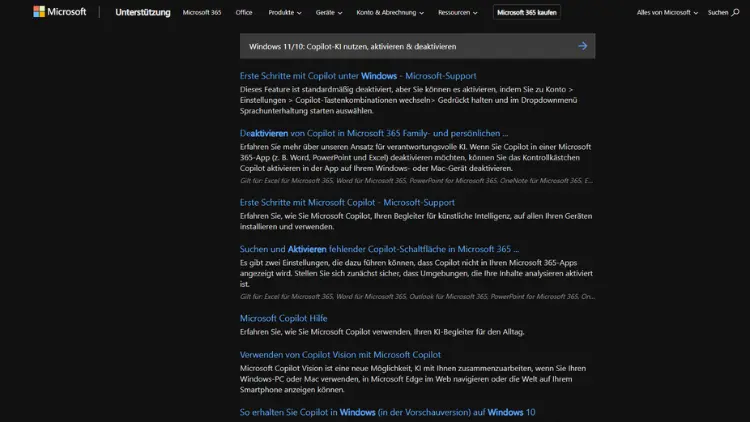Open the Unterstützung home link
This screenshot has height=422, width=750.
pyautogui.click(x=143, y=12)
